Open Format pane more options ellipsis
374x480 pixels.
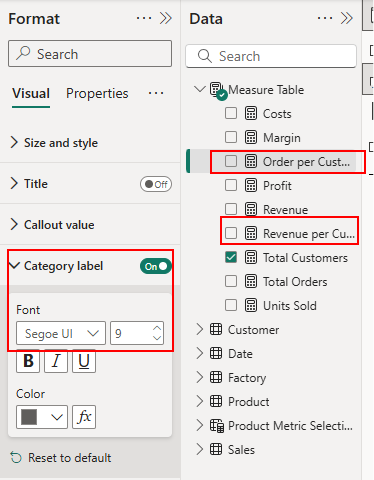point(144,18)
